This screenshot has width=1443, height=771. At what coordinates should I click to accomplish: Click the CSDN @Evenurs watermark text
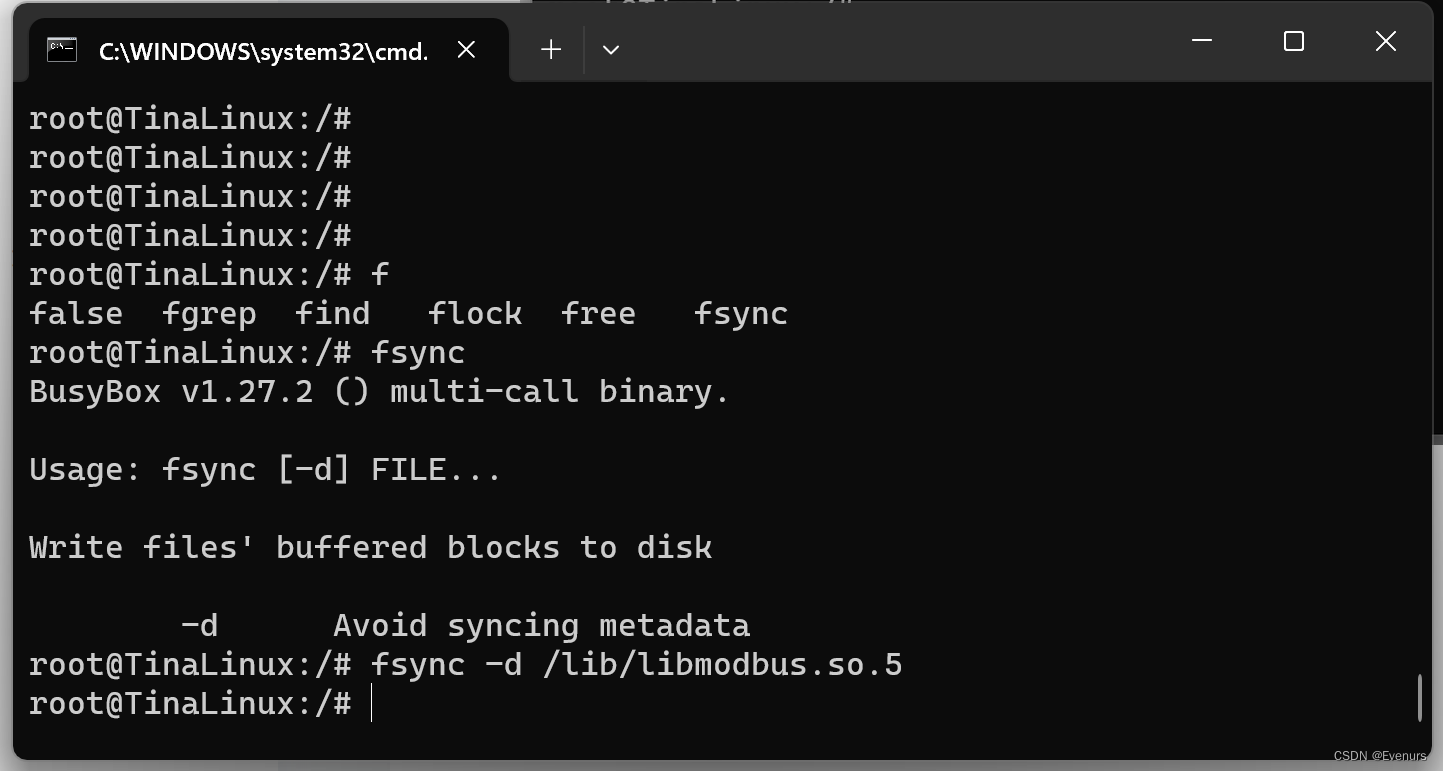[x=1382, y=756]
